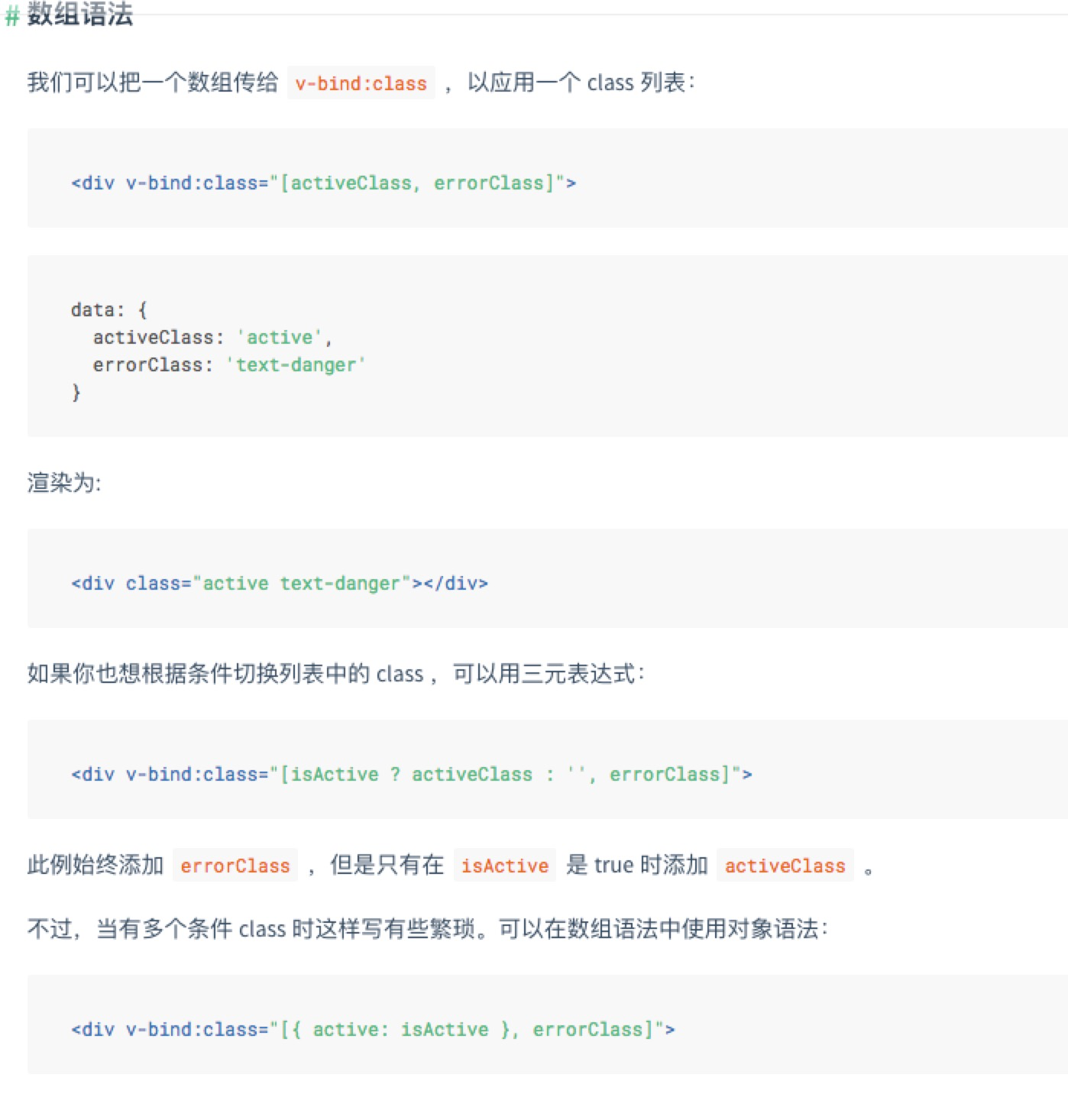Click the 渲染为: paragraph

(64, 482)
